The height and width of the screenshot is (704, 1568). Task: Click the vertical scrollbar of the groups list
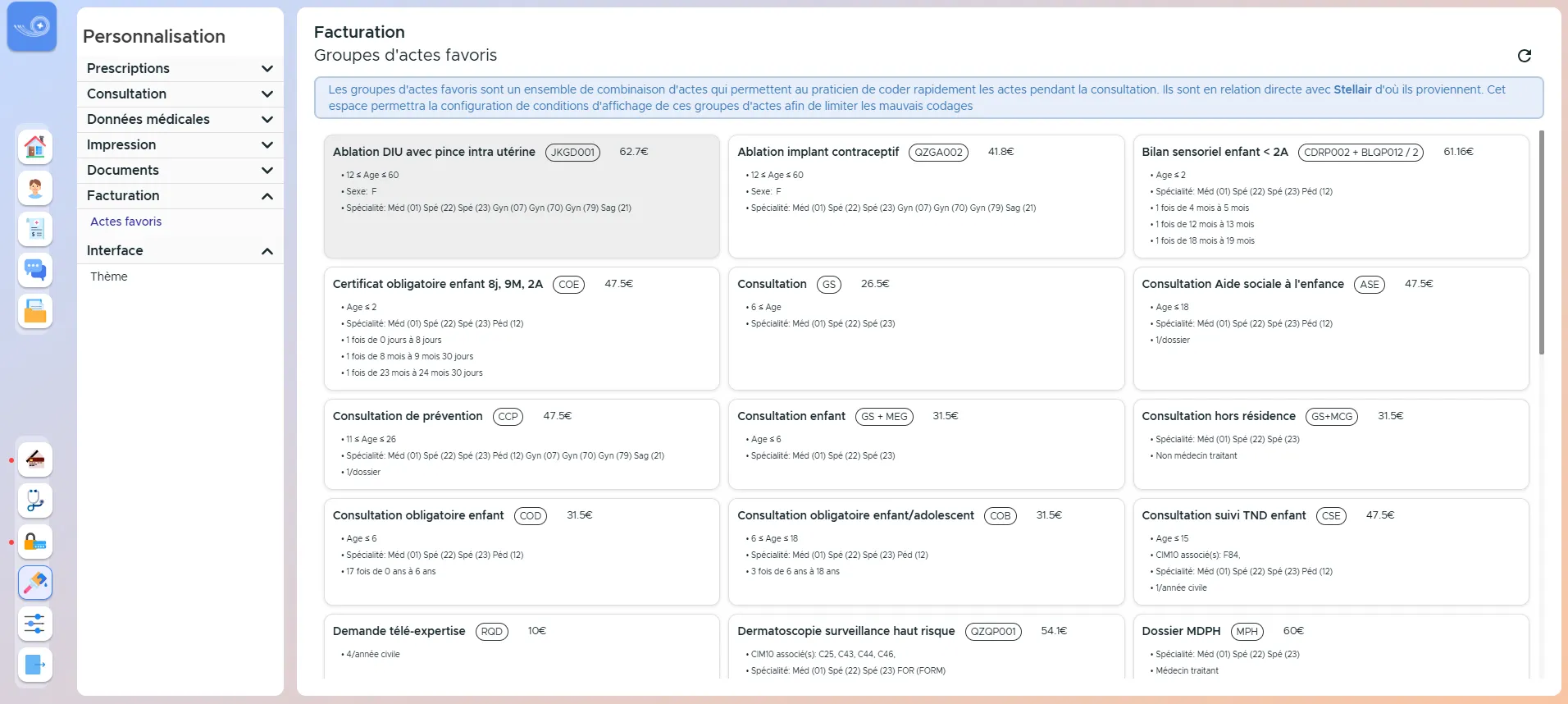1541,242
